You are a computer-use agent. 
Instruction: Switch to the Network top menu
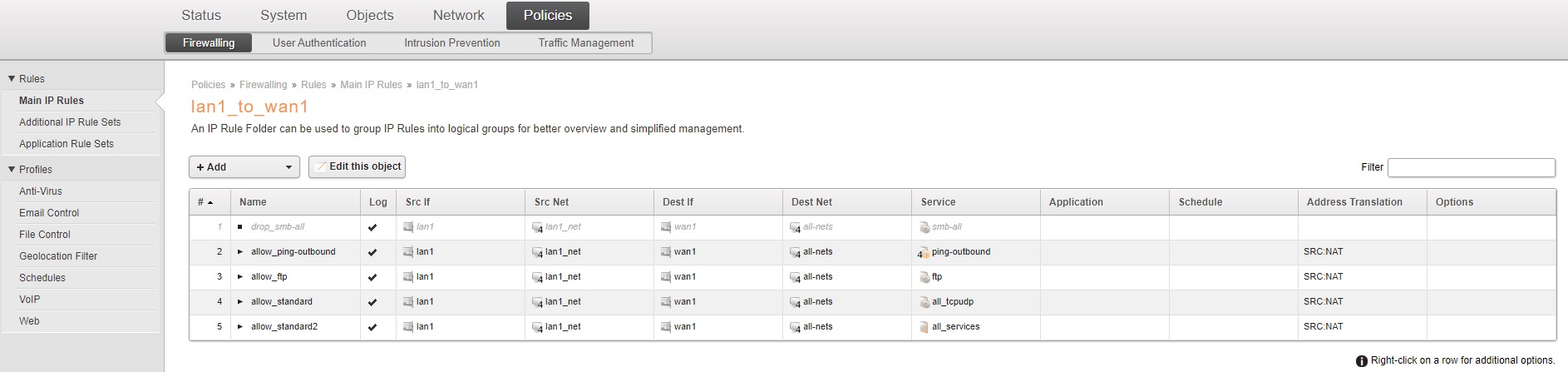click(458, 16)
